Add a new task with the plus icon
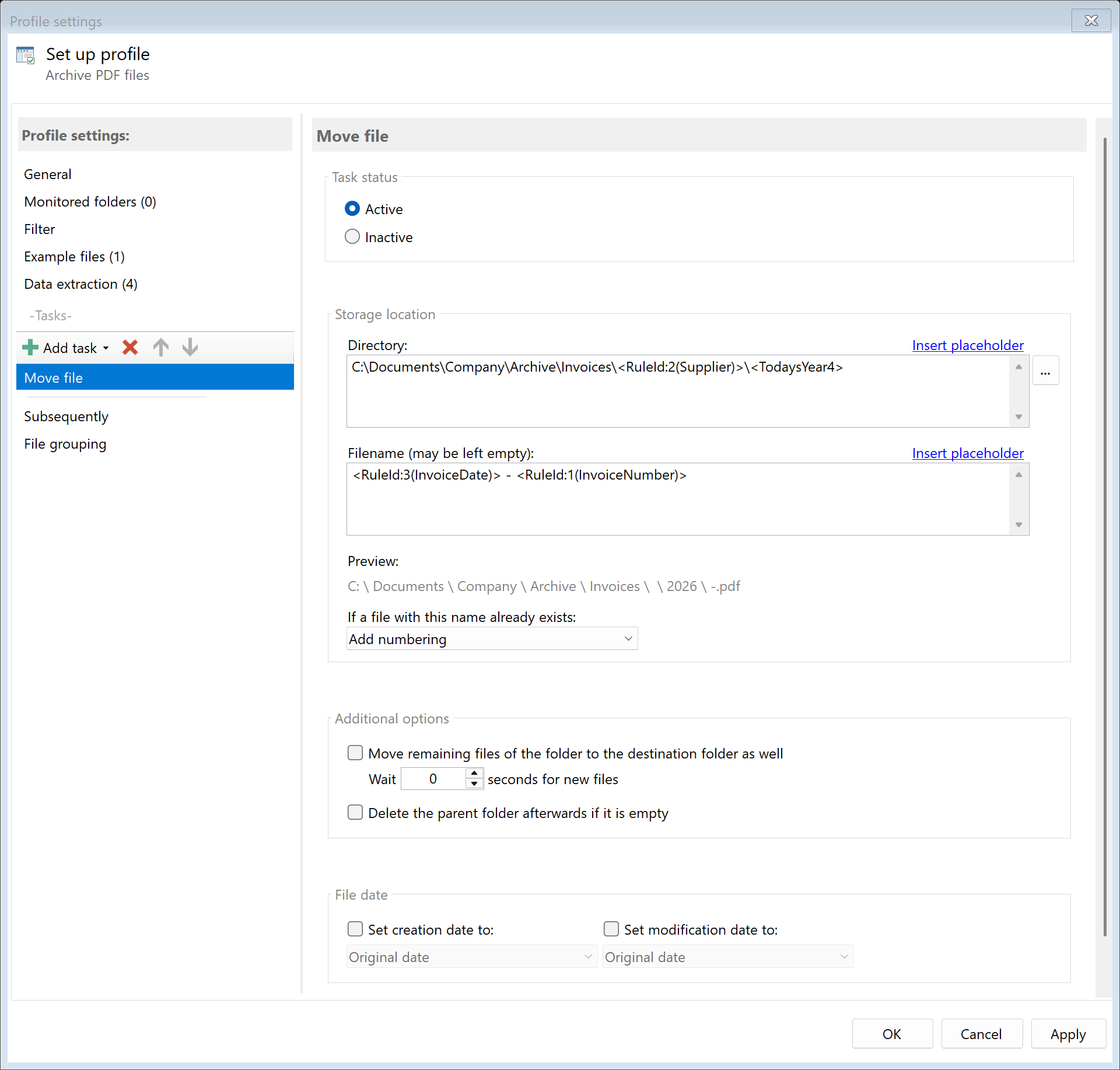1120x1070 pixels. pyautogui.click(x=30, y=347)
